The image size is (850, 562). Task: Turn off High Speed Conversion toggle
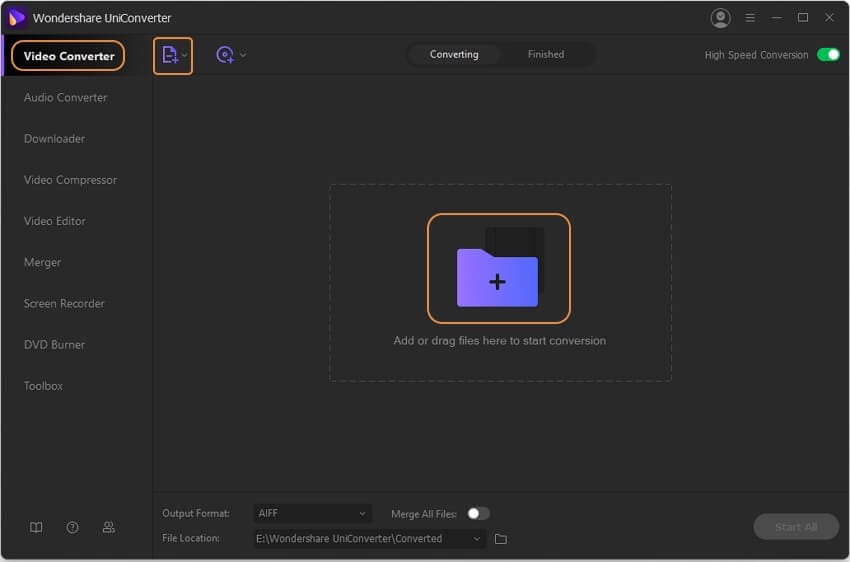828,55
